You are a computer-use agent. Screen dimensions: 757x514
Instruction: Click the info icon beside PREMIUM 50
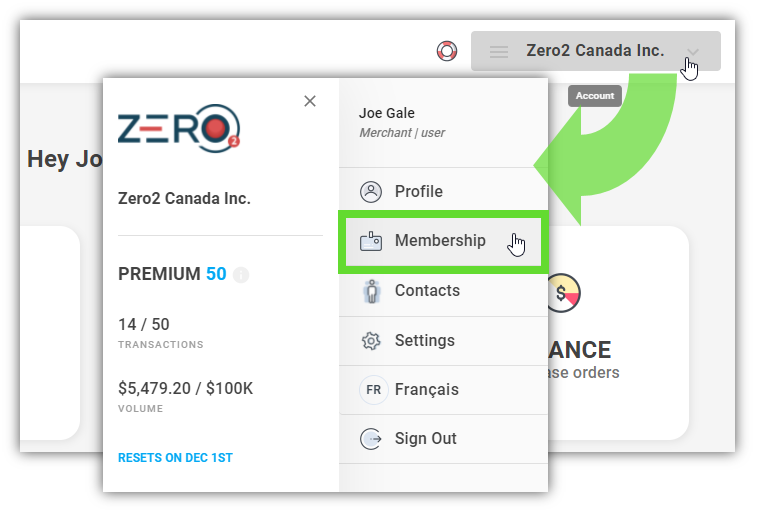241,275
